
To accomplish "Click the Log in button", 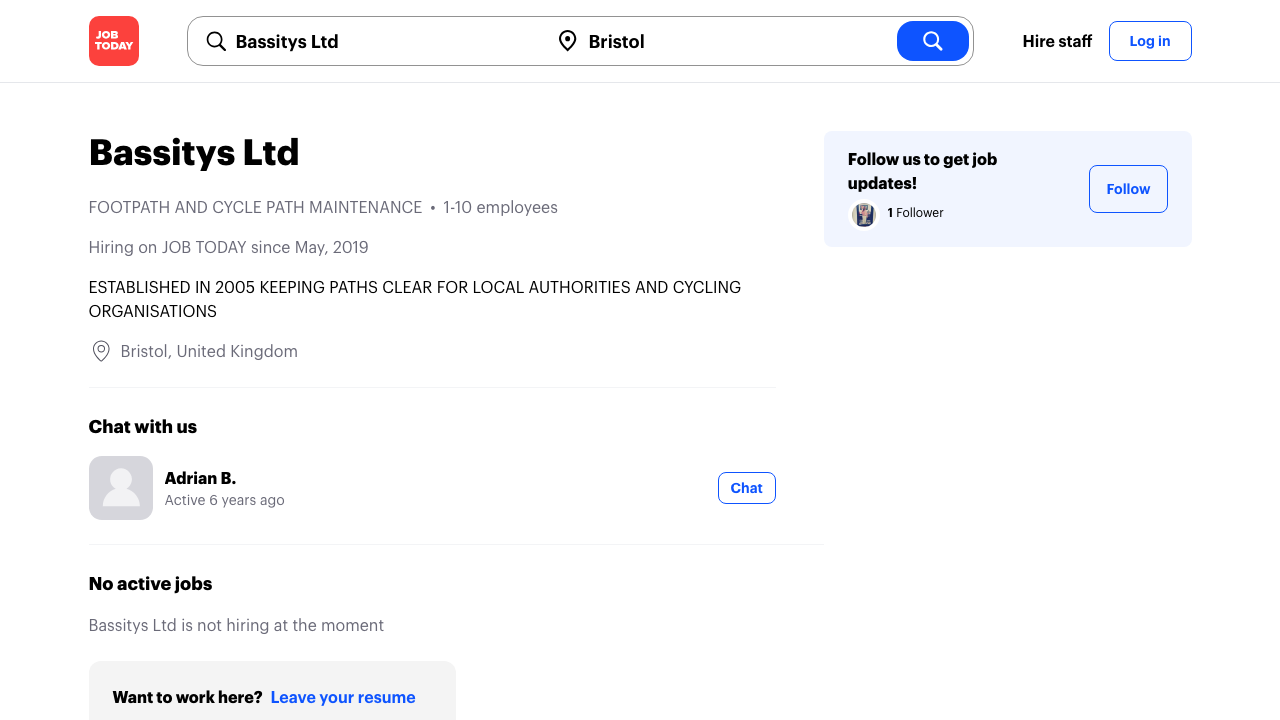I will [1150, 41].
